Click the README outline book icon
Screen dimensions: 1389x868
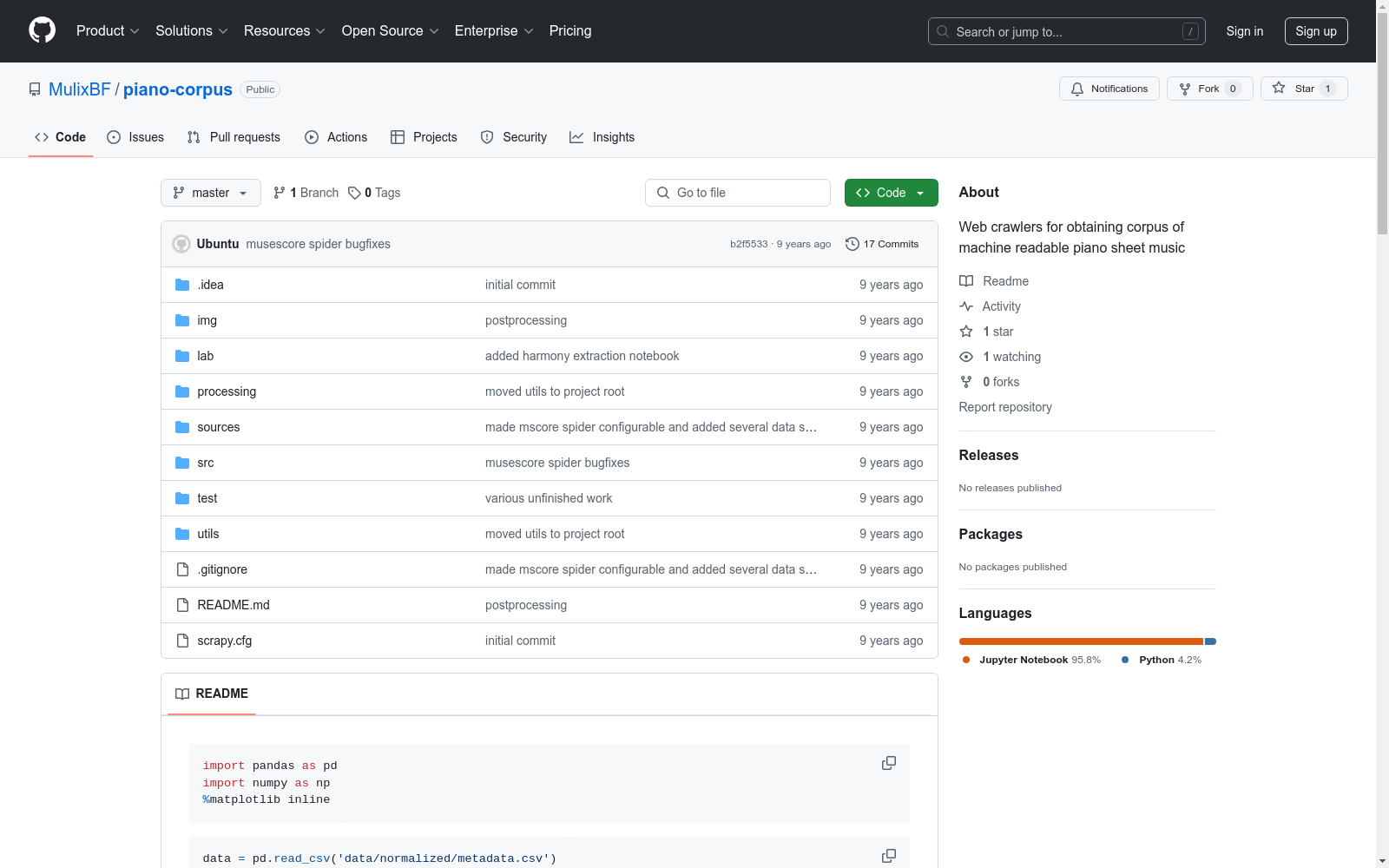coord(182,694)
